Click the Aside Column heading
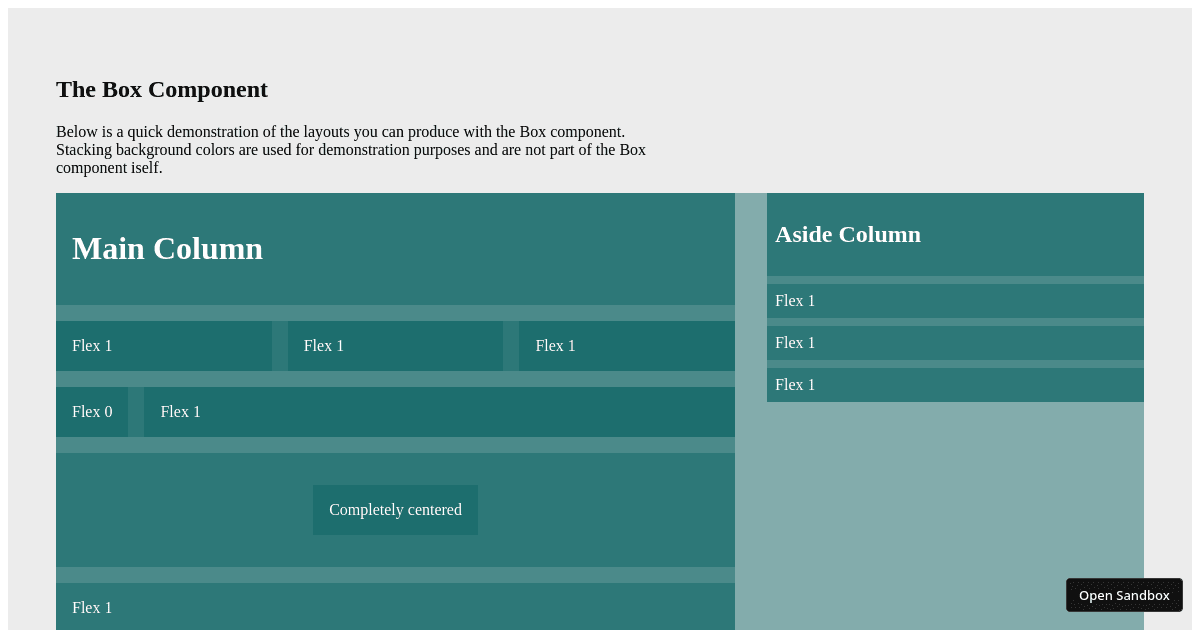Image resolution: width=1200 pixels, height=630 pixels. tap(848, 234)
